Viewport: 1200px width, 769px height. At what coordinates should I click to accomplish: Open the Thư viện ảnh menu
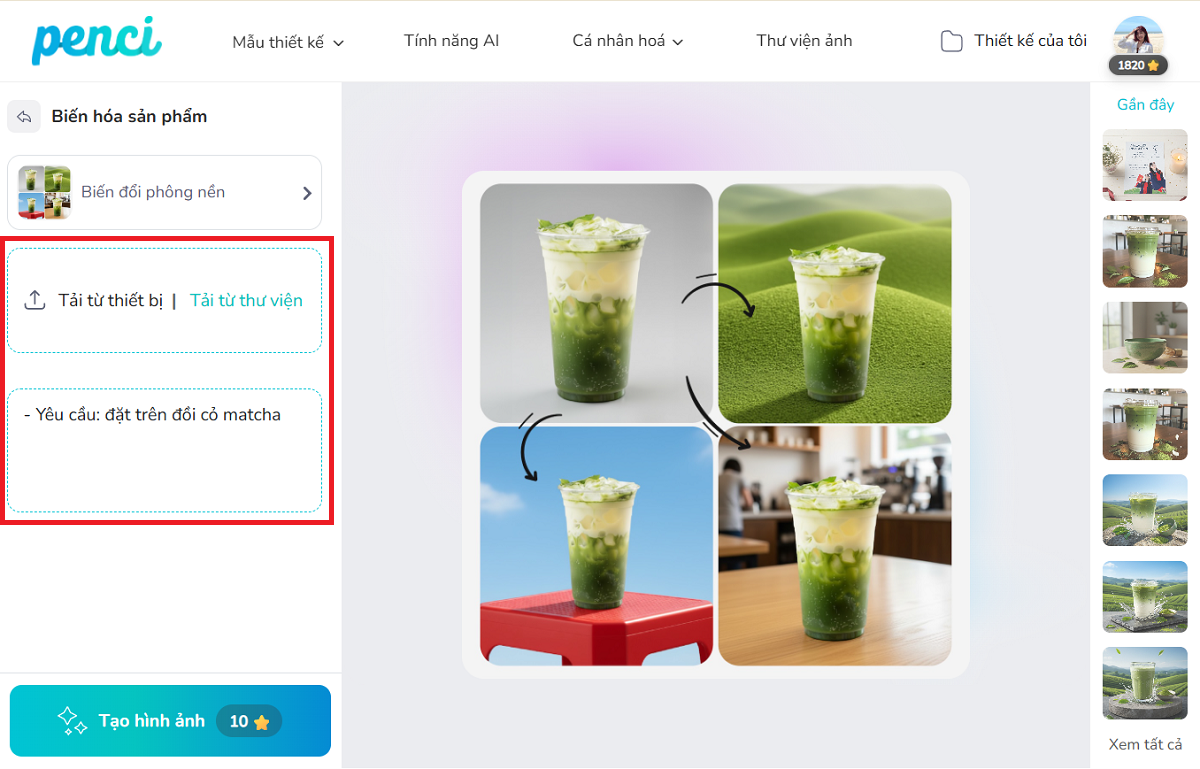point(804,41)
